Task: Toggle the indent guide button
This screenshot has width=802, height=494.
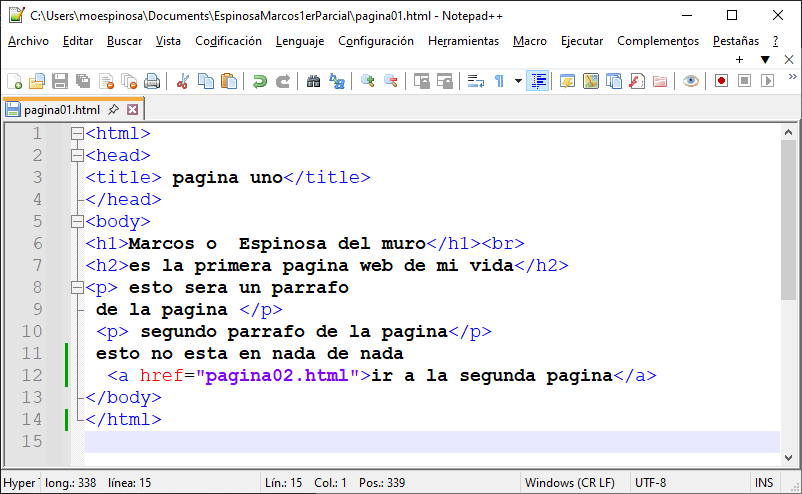Action: [539, 81]
